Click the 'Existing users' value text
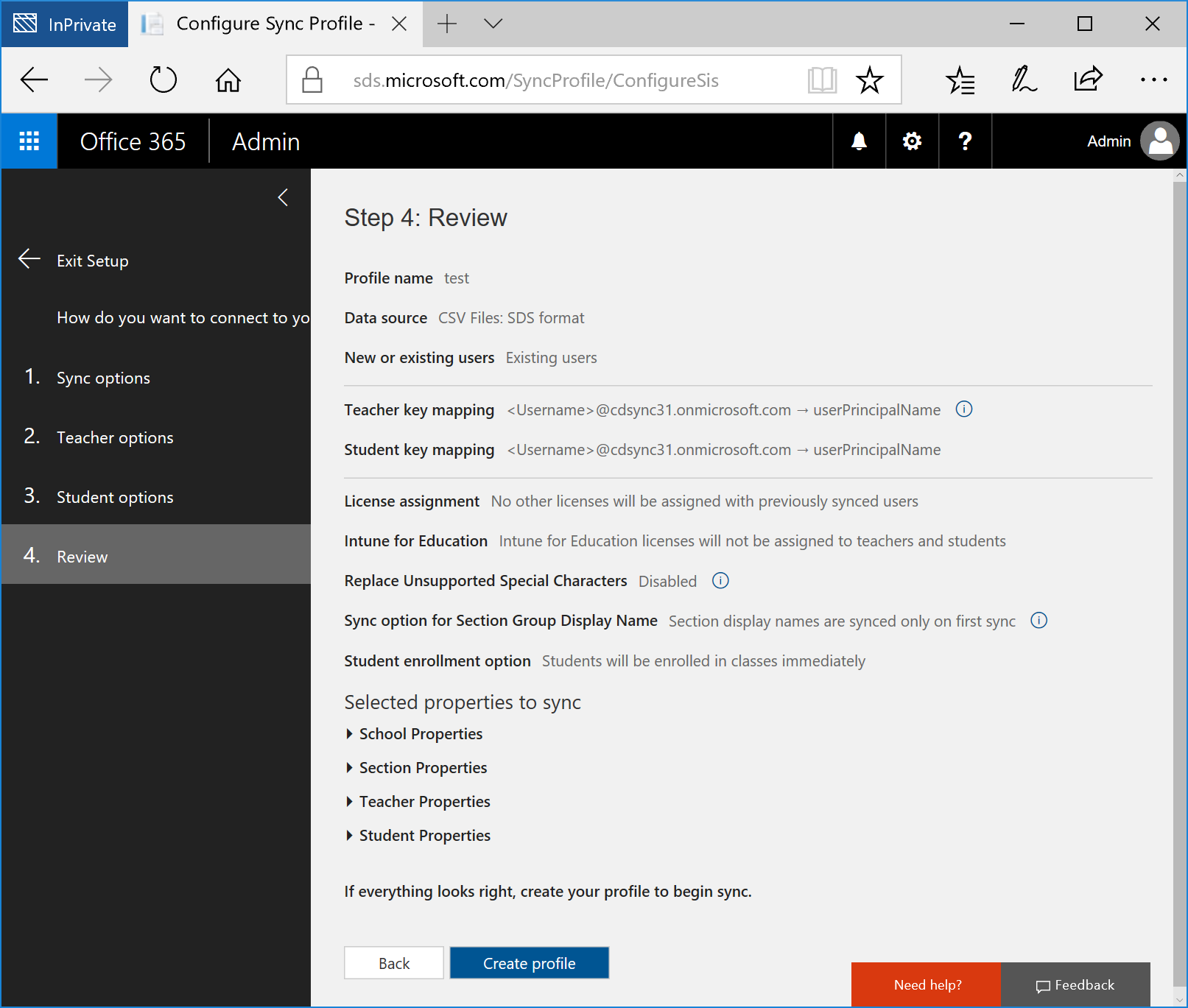The height and width of the screenshot is (1008, 1188). pyautogui.click(x=551, y=358)
